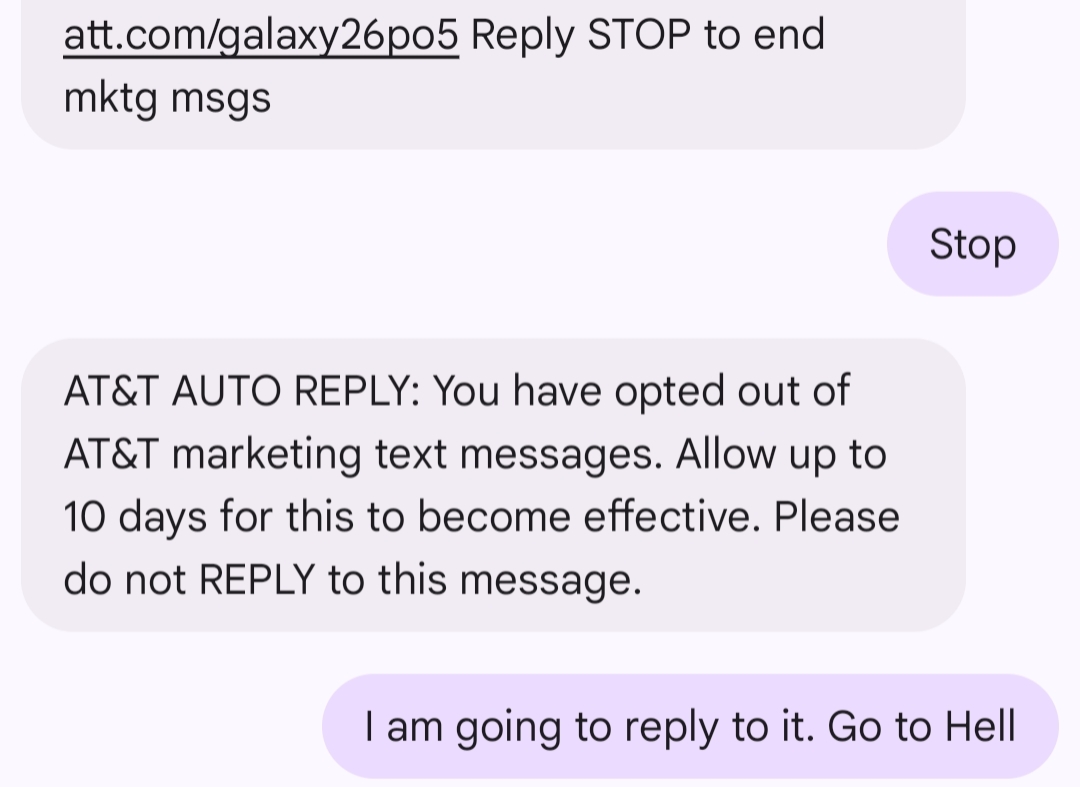Click "AT&T marketing text messages." line
The height and width of the screenshot is (787, 1080).
pyautogui.click(x=362, y=455)
